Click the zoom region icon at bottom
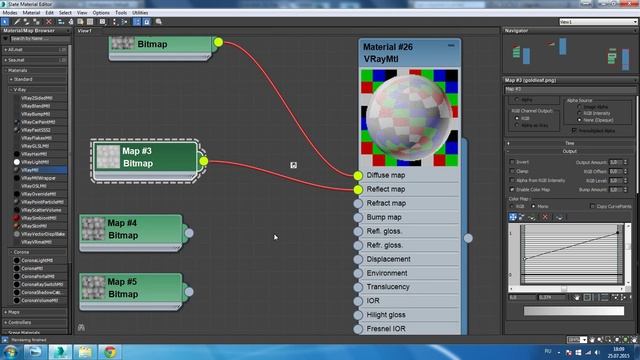Viewport: 640px width, 360px height. pyautogui.click(x=609, y=340)
